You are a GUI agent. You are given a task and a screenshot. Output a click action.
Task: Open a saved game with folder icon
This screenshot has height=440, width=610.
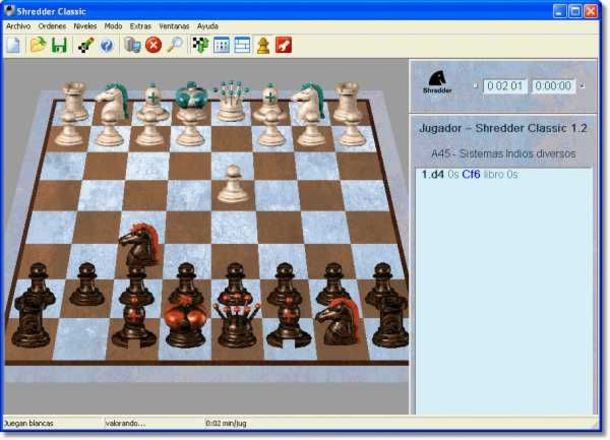coord(38,45)
